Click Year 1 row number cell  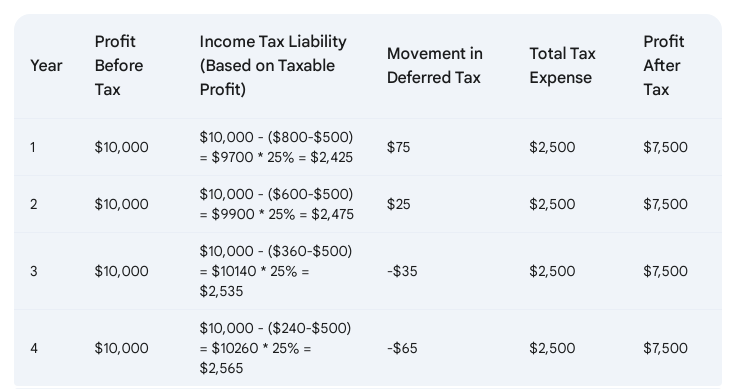(33, 147)
